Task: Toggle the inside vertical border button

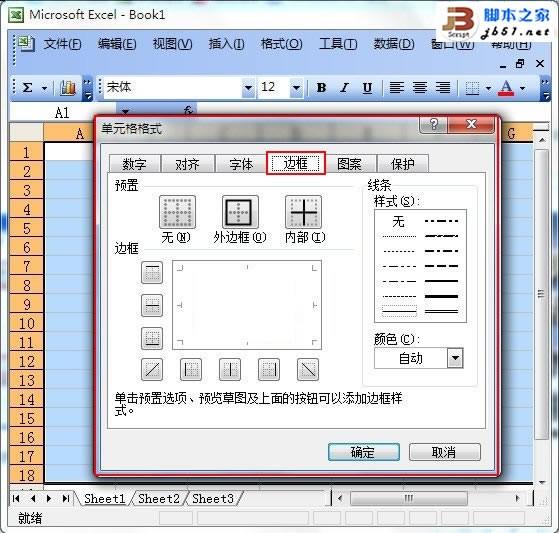Action: point(230,369)
